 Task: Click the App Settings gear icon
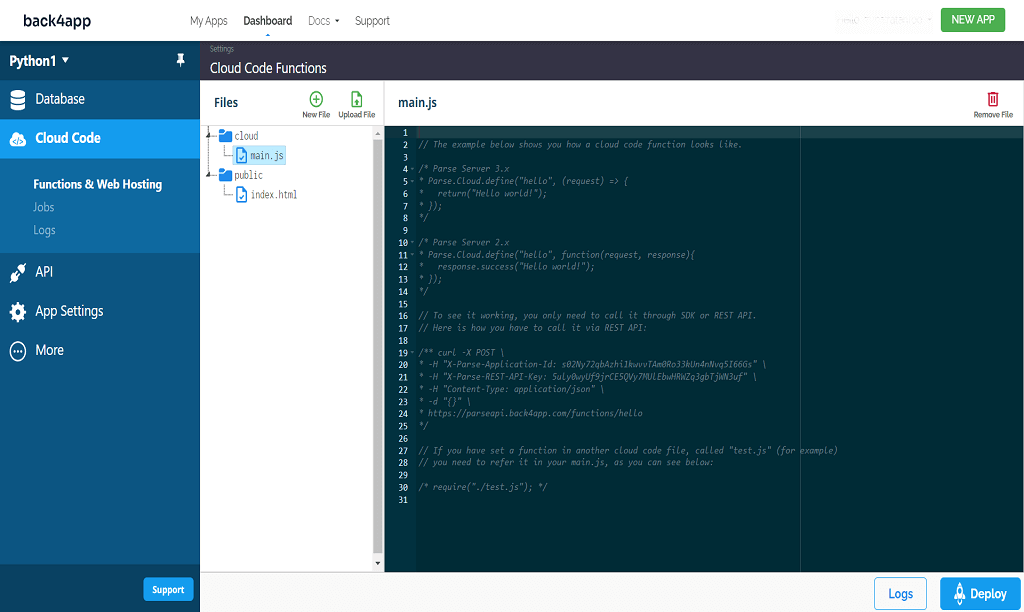(x=18, y=312)
